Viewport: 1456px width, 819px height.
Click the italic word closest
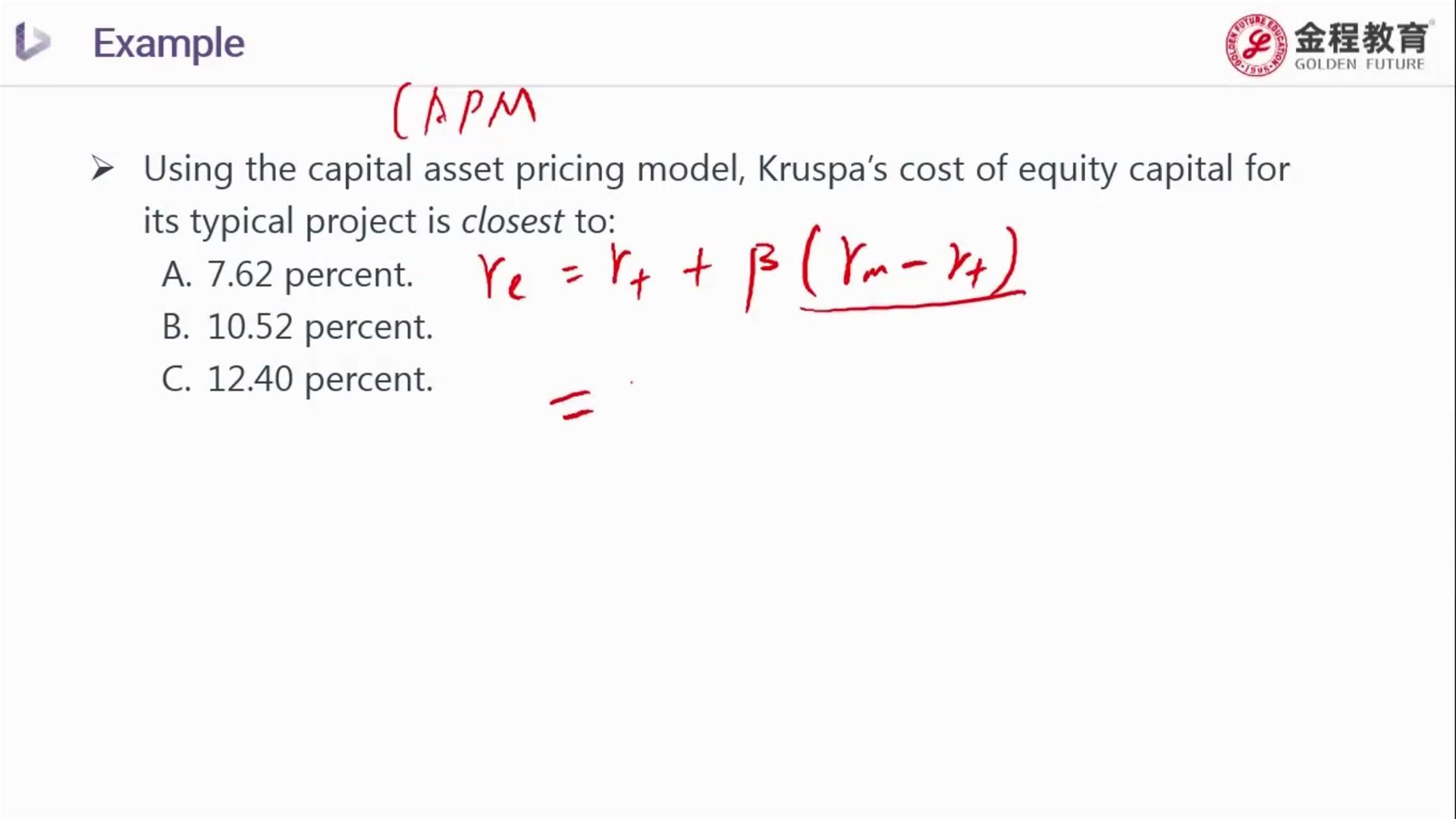(512, 221)
